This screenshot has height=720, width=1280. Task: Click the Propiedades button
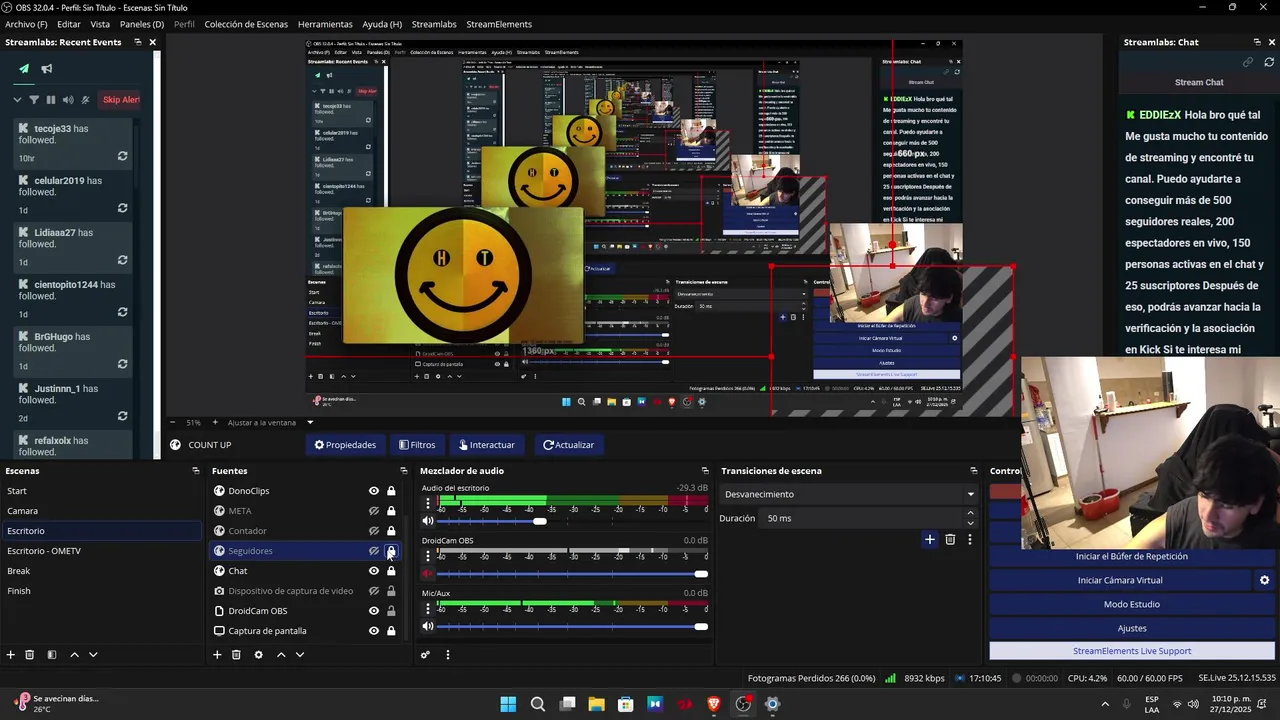(x=345, y=445)
